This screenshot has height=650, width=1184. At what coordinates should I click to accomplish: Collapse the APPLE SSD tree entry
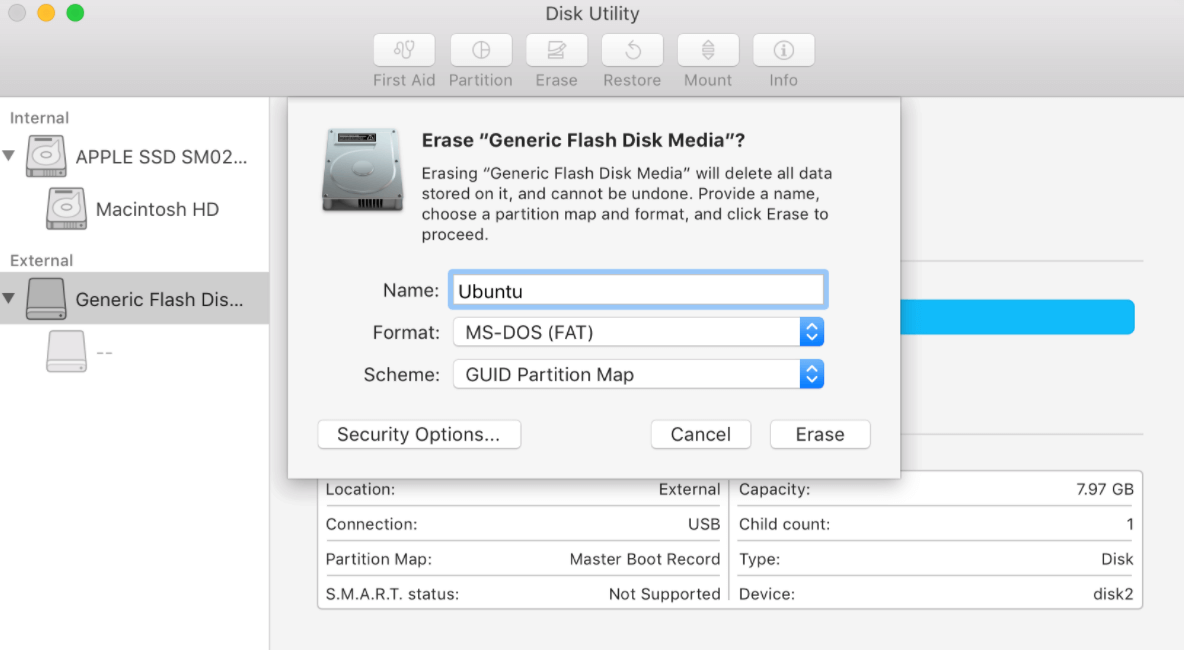coord(10,156)
